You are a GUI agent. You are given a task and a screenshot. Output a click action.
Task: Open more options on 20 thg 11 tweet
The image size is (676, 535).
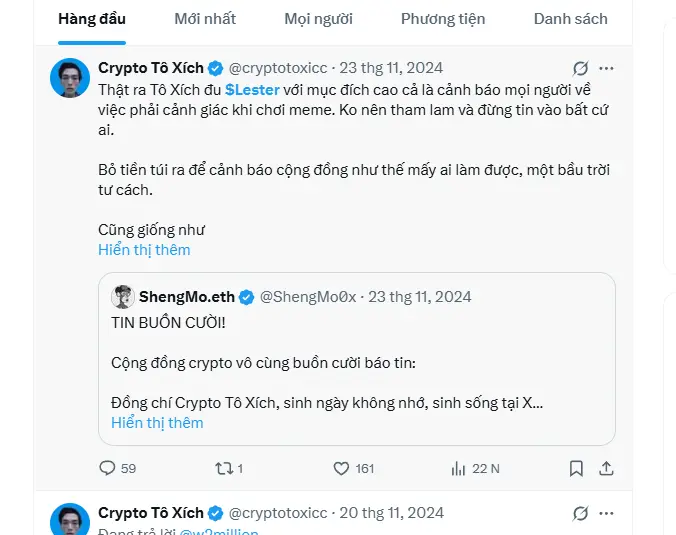(x=606, y=513)
